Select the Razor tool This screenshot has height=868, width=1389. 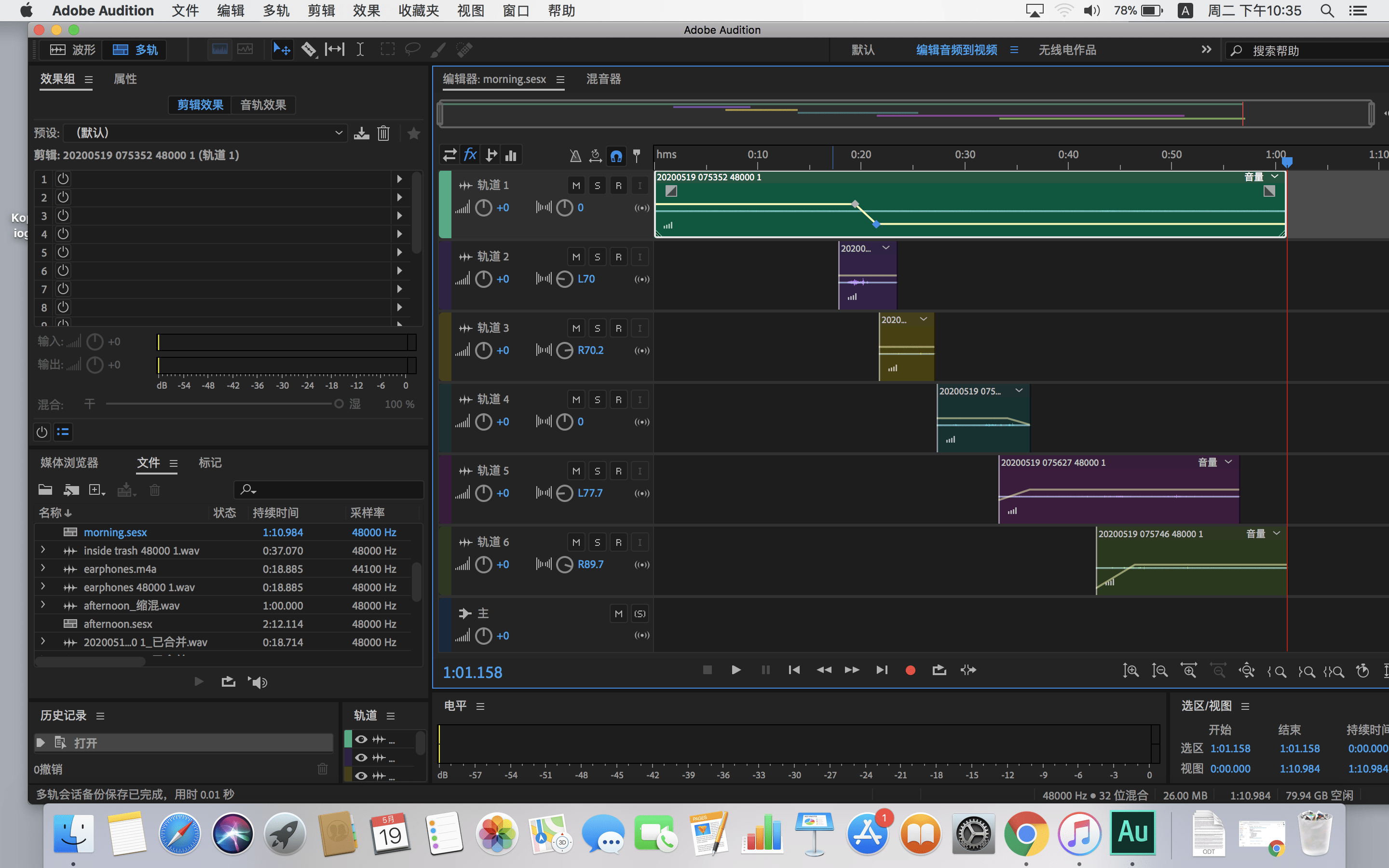(309, 49)
